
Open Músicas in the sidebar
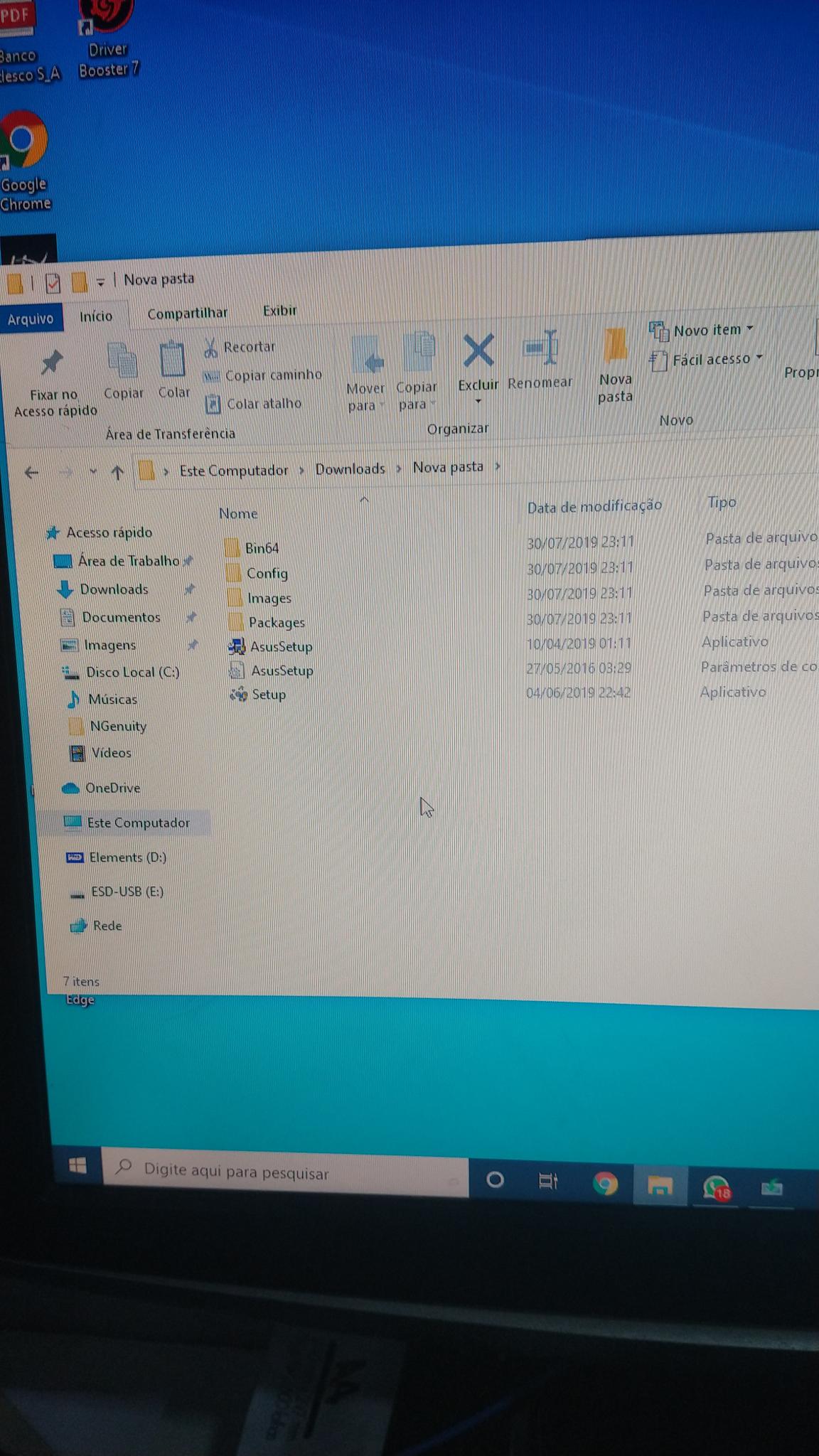[102, 699]
